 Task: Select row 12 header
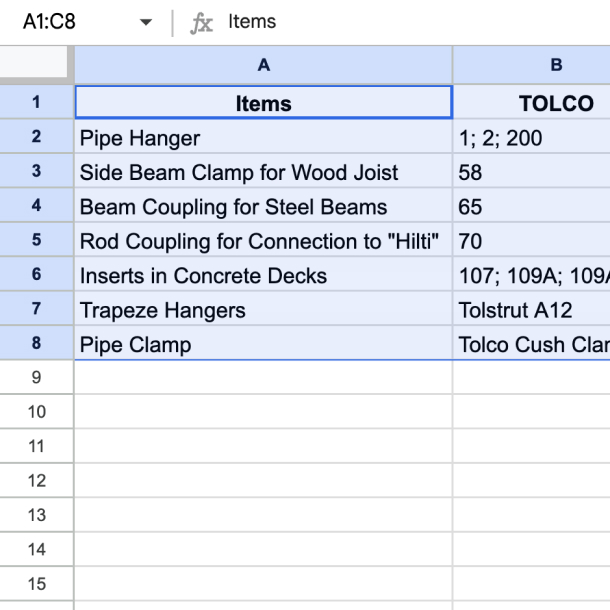click(37, 481)
